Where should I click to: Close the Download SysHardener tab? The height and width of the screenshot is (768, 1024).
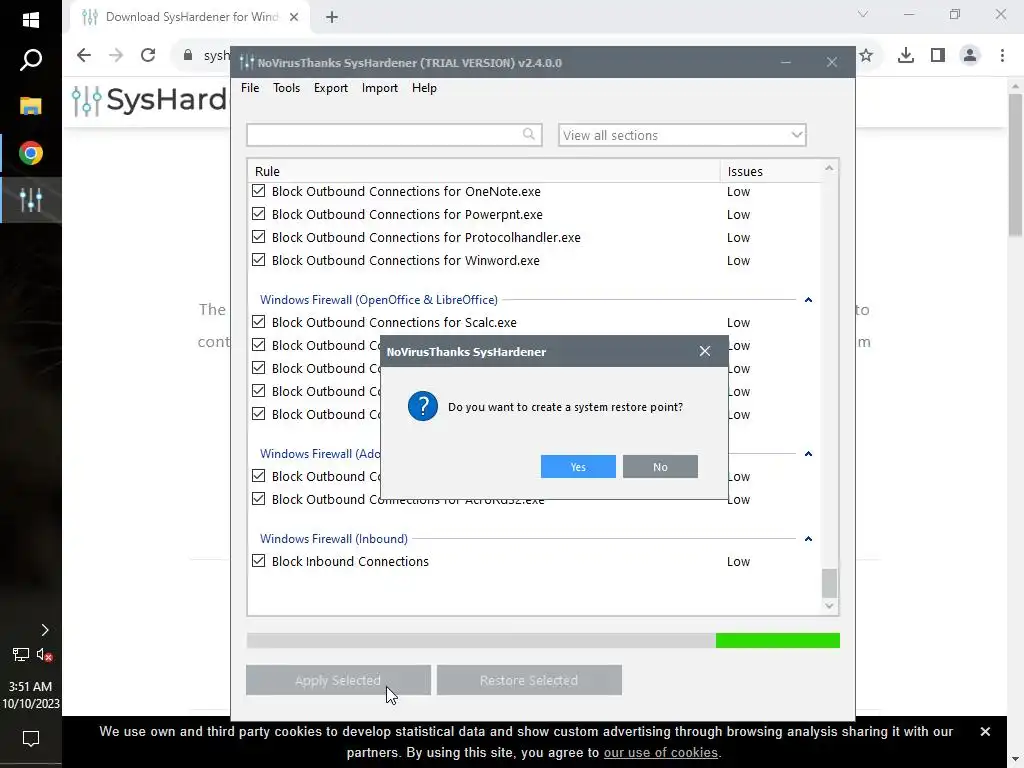pos(294,17)
